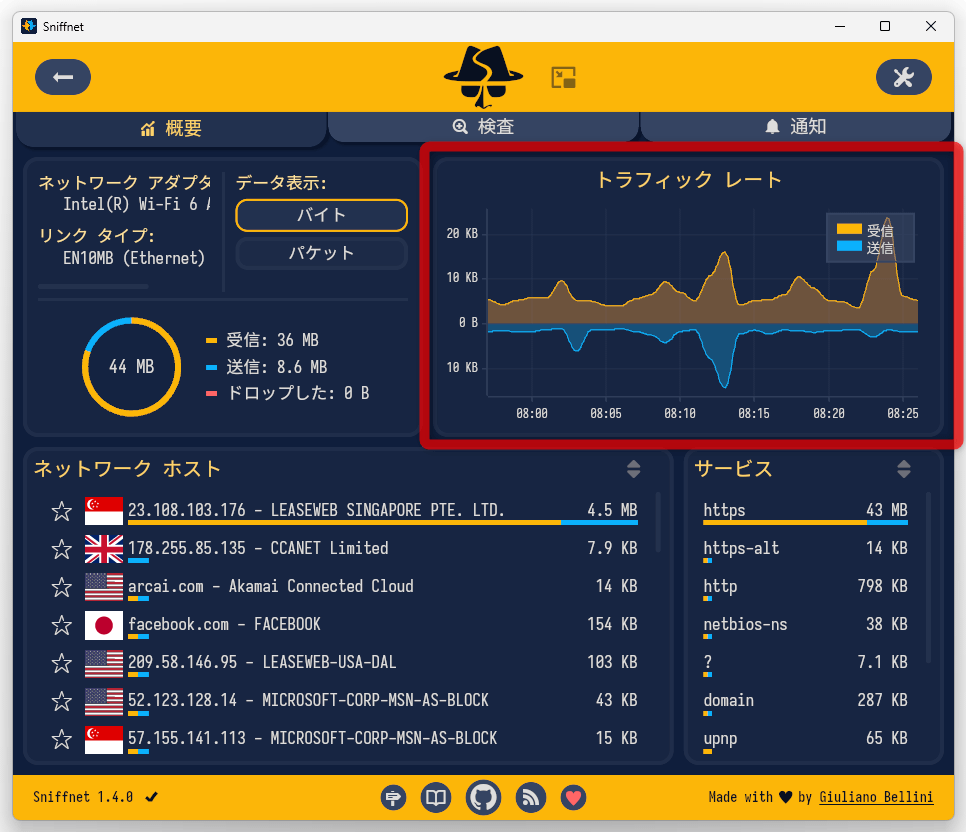Viewport: 966px width, 832px height.
Task: Select host row facebook.com - FACEBOOK
Action: click(383, 625)
